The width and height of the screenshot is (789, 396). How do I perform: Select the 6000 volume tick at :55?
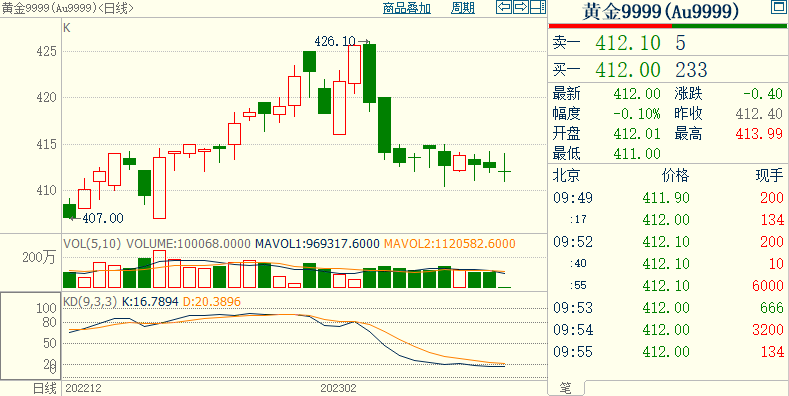pyautogui.click(x=768, y=285)
